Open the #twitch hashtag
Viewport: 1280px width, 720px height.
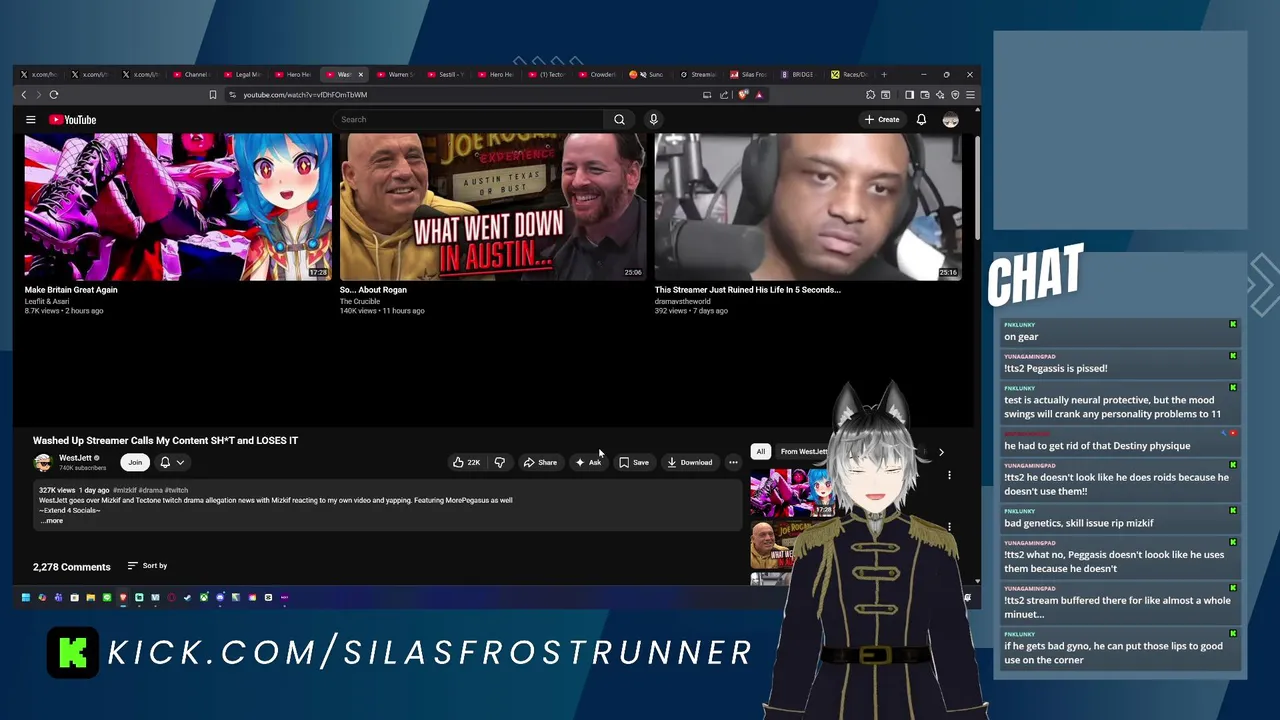tap(176, 490)
